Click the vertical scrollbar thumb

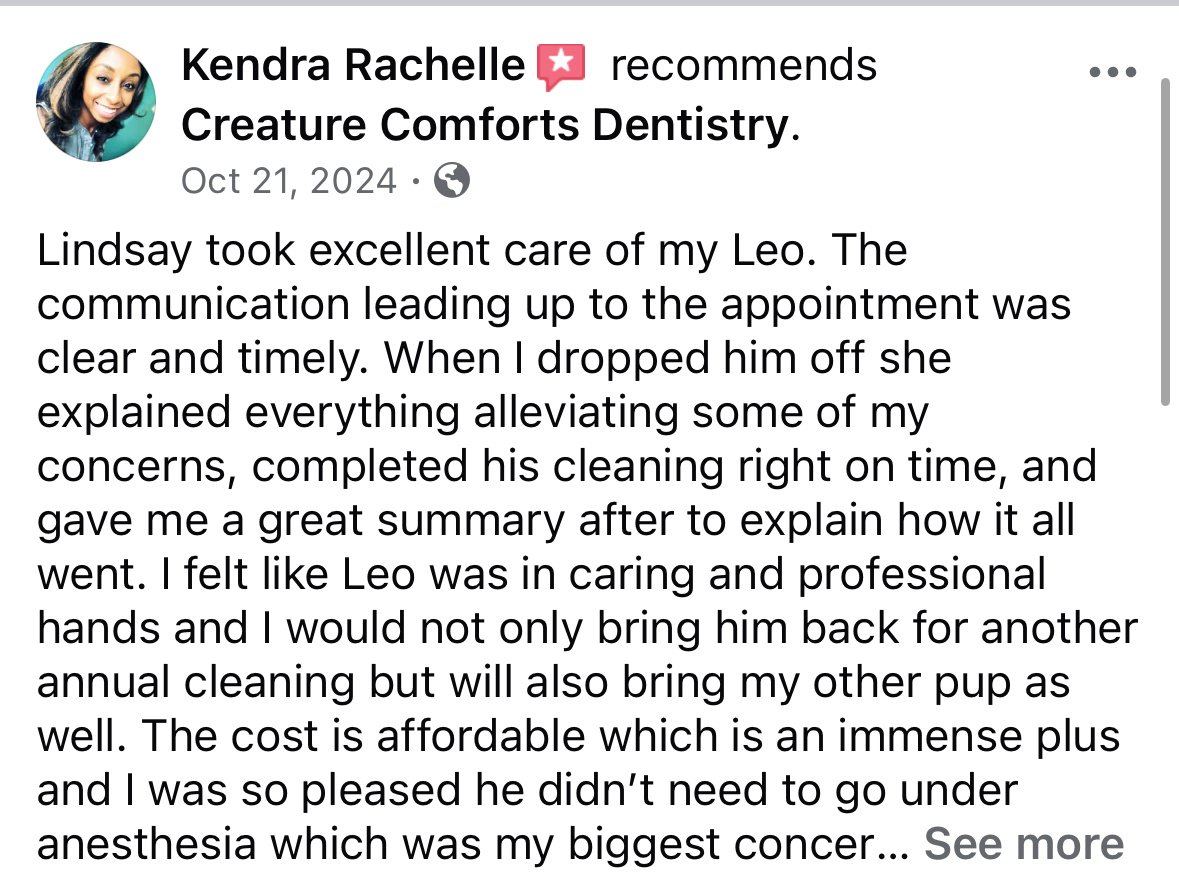click(x=1165, y=242)
